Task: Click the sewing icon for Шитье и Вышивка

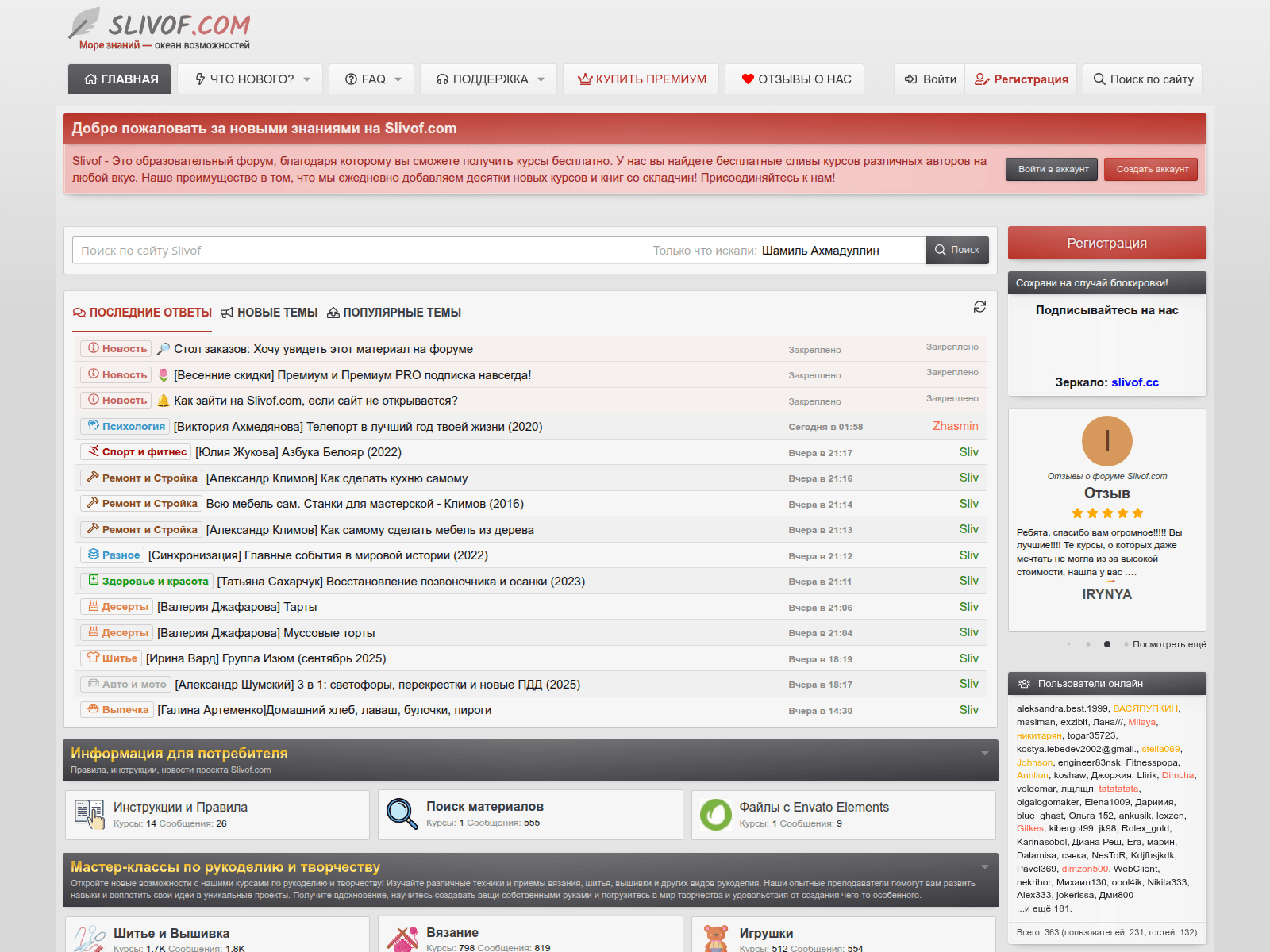Action: pyautogui.click(x=89, y=936)
